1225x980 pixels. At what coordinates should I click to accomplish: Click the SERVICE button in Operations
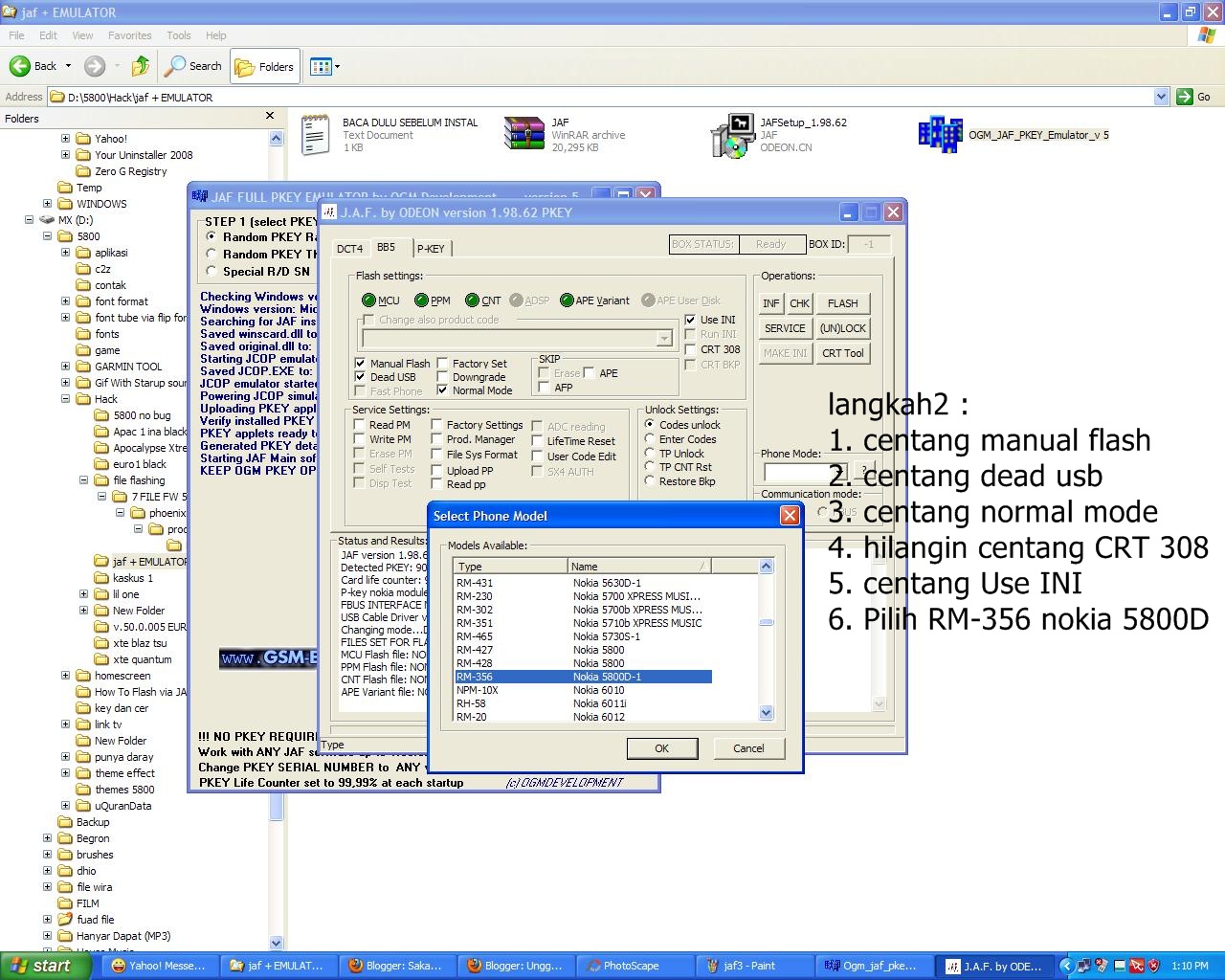pyautogui.click(x=786, y=328)
